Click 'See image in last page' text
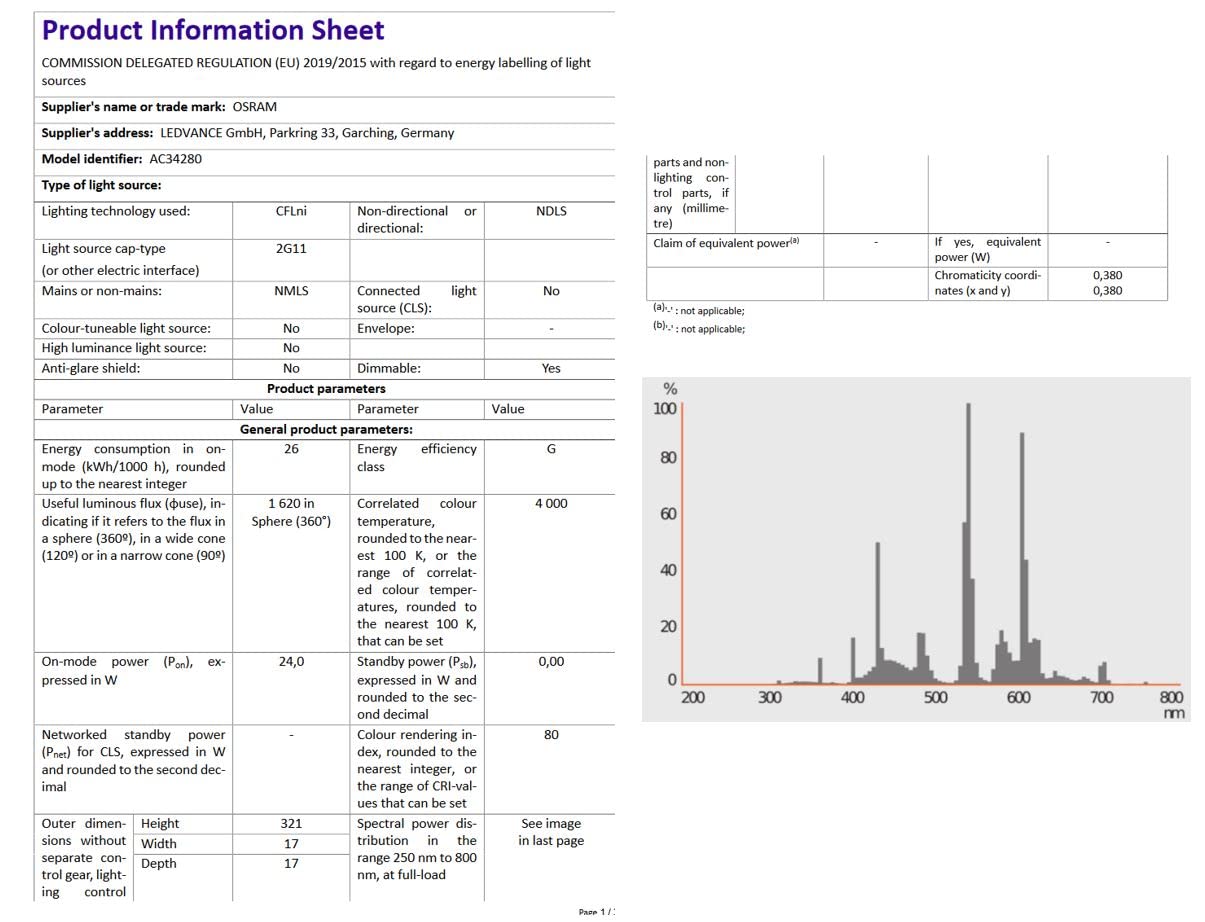Viewport: 1205px width, 922px height. (x=550, y=832)
